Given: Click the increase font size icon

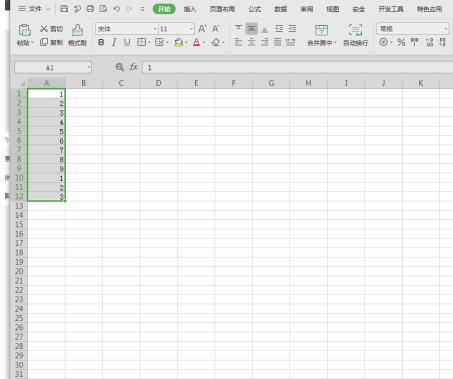Looking at the screenshot, I should pos(202,29).
